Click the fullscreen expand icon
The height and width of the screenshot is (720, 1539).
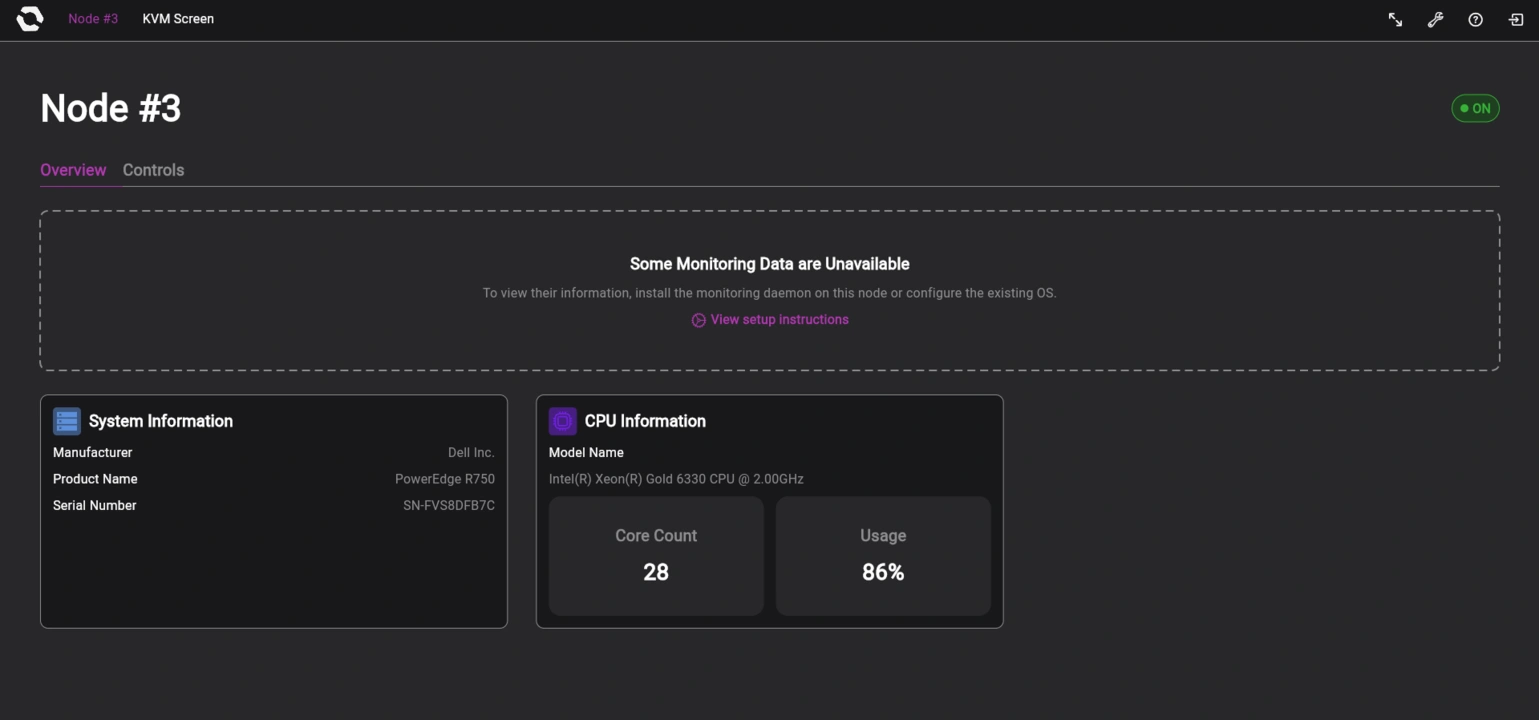tap(1395, 19)
